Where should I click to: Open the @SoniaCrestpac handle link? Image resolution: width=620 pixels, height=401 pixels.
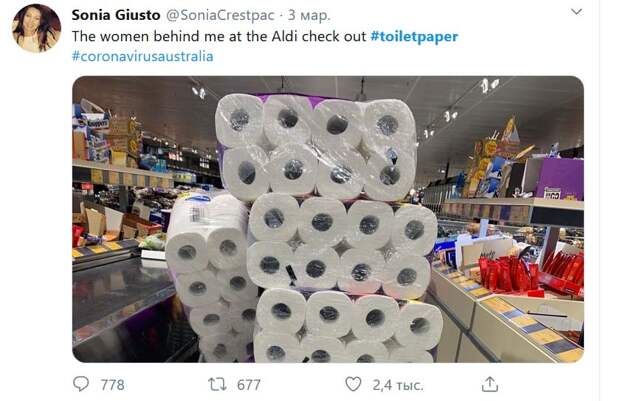pos(220,15)
